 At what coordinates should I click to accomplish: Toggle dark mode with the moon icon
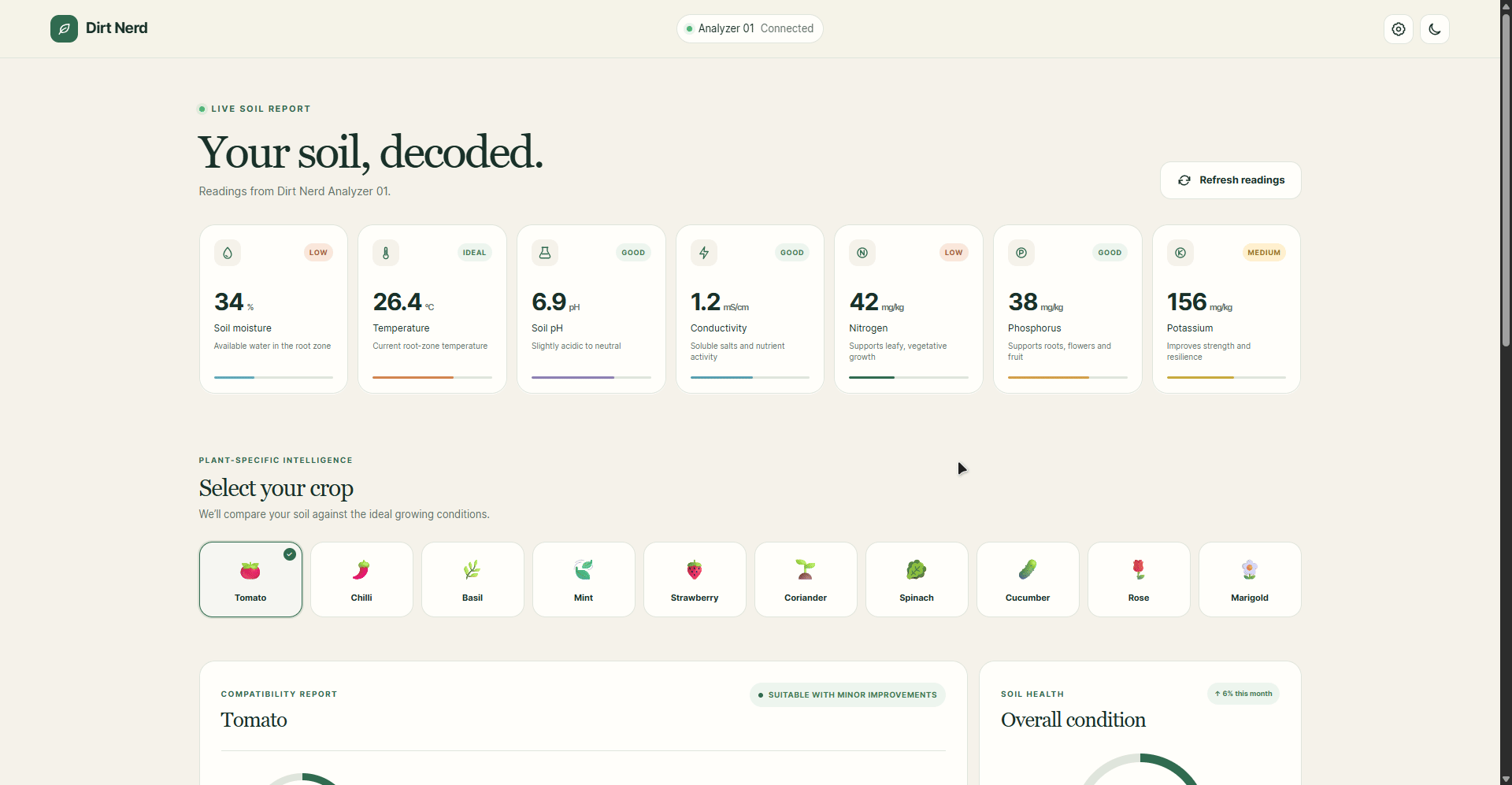tap(1435, 29)
